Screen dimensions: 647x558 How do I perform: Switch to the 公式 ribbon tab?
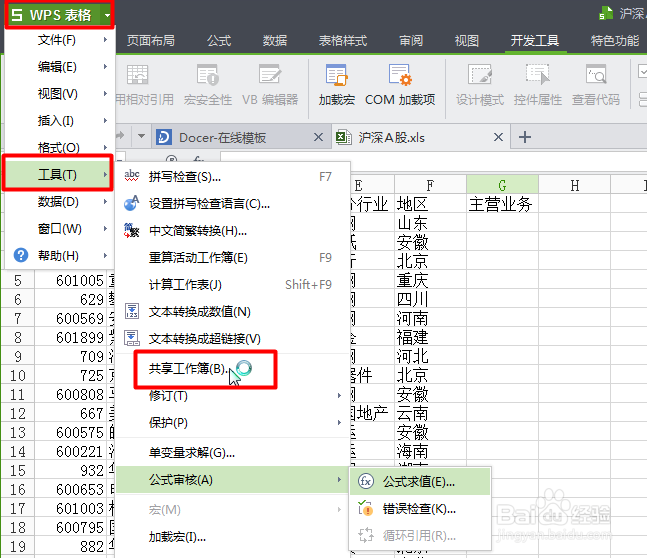pos(219,40)
